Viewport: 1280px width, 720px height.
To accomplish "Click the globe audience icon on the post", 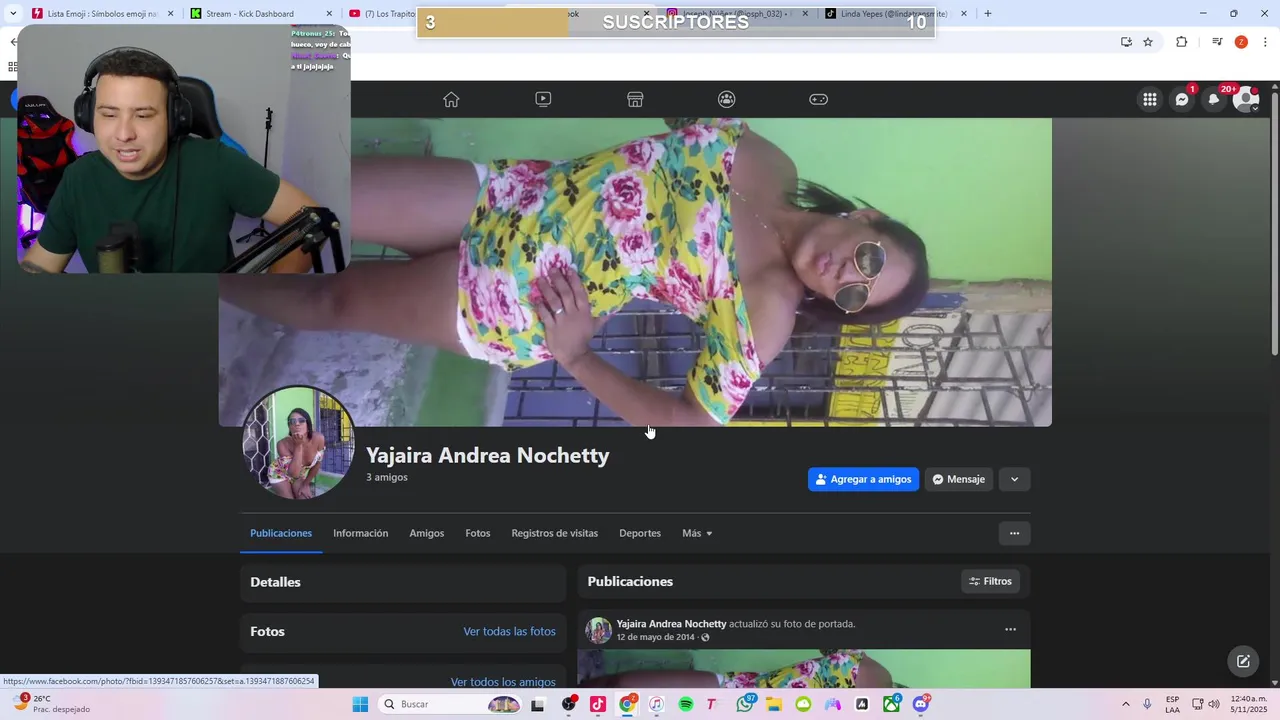I will (705, 637).
